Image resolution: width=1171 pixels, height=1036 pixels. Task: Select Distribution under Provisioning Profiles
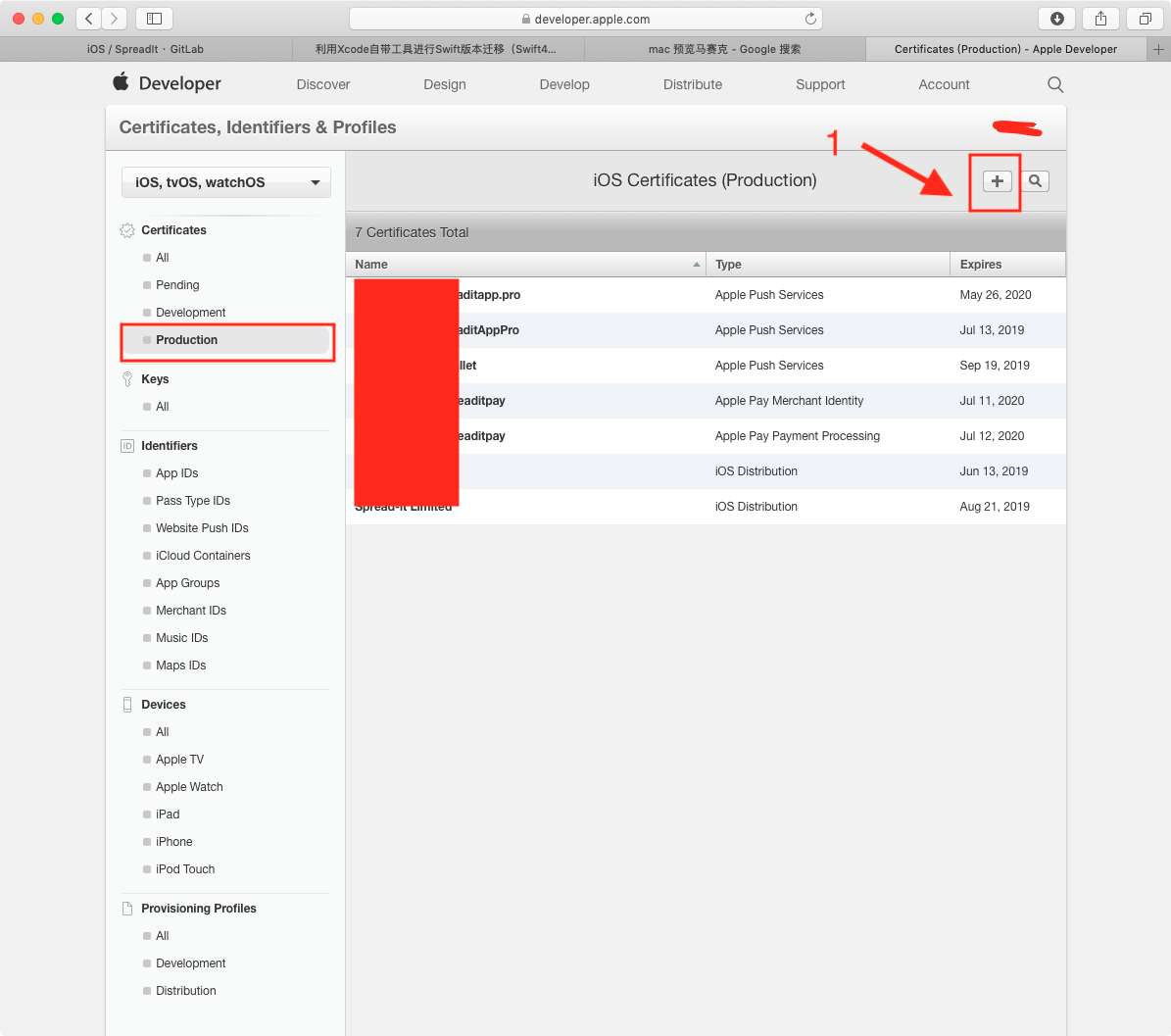click(x=185, y=991)
